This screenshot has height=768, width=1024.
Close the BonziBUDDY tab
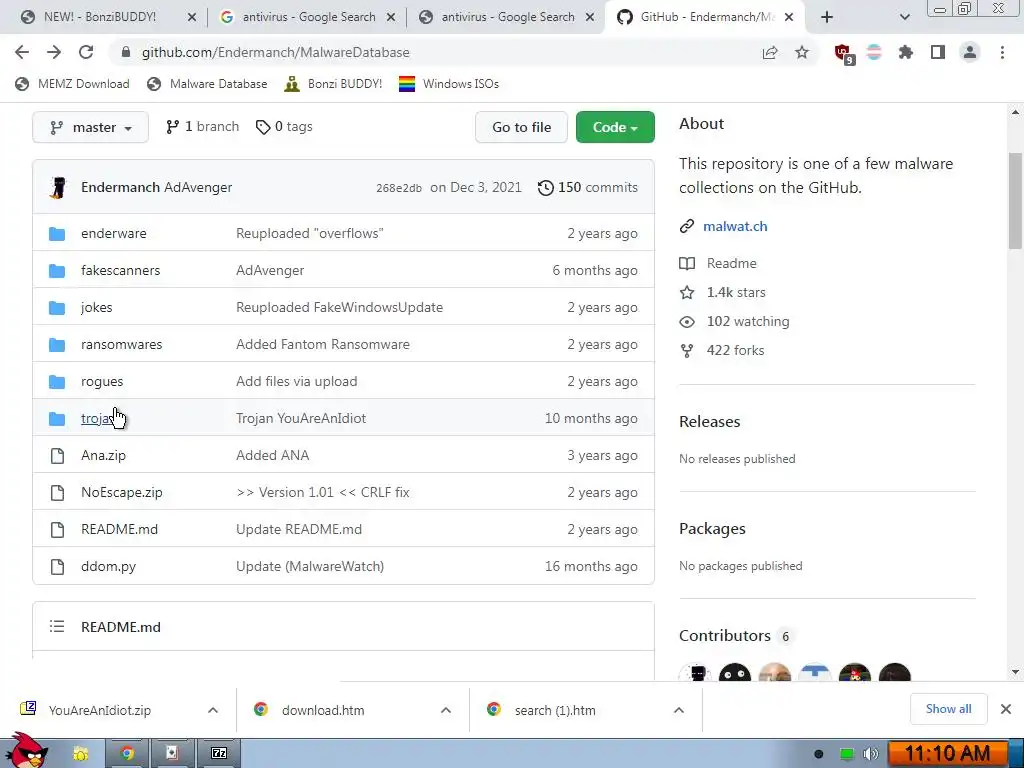tap(192, 17)
